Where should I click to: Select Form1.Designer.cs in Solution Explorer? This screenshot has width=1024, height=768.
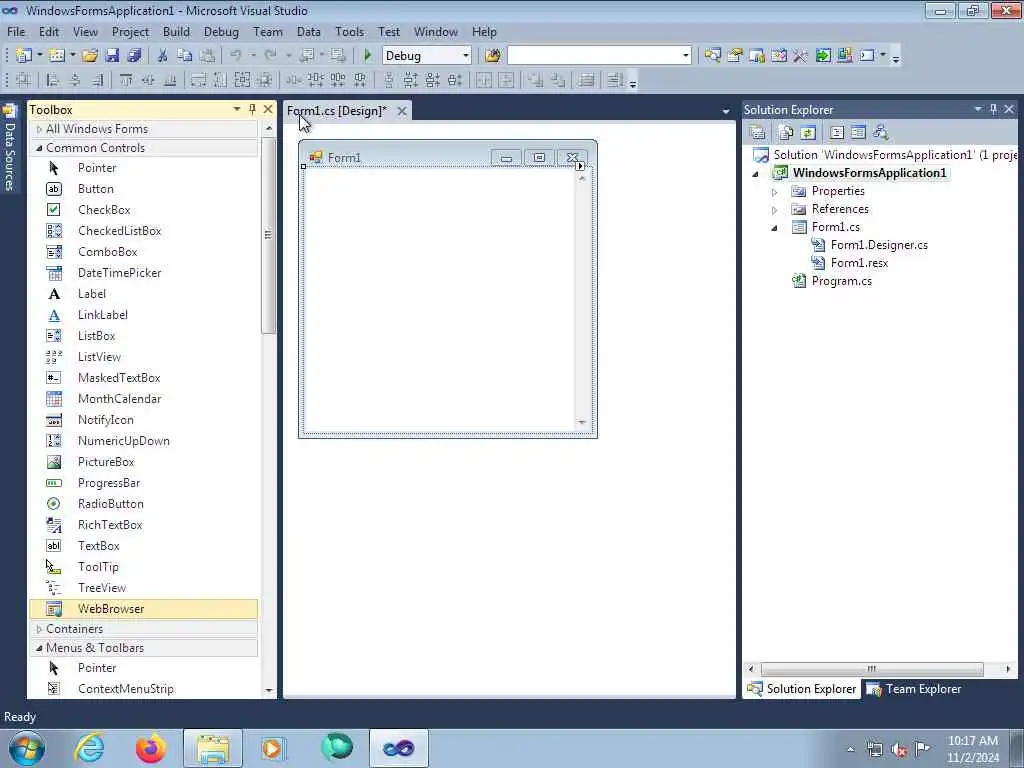(x=879, y=245)
